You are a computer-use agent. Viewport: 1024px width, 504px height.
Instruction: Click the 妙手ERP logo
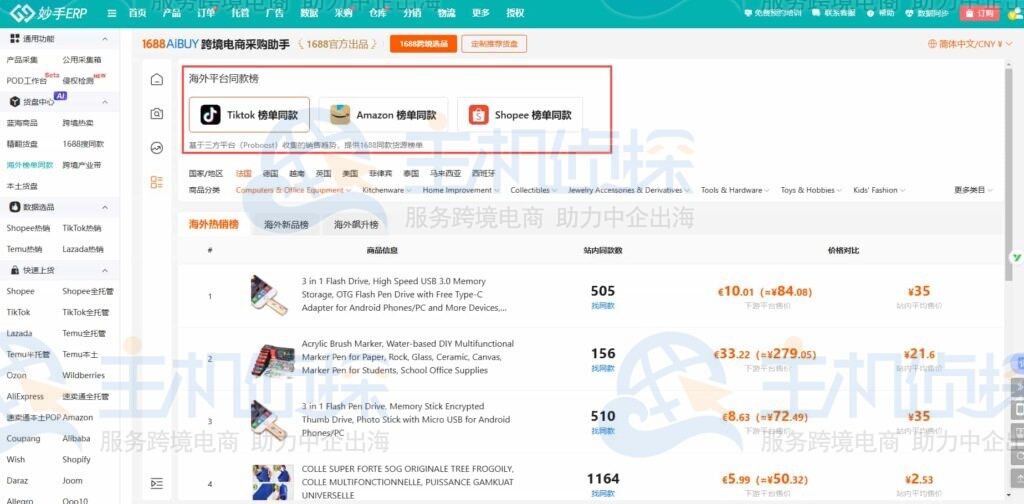click(48, 13)
